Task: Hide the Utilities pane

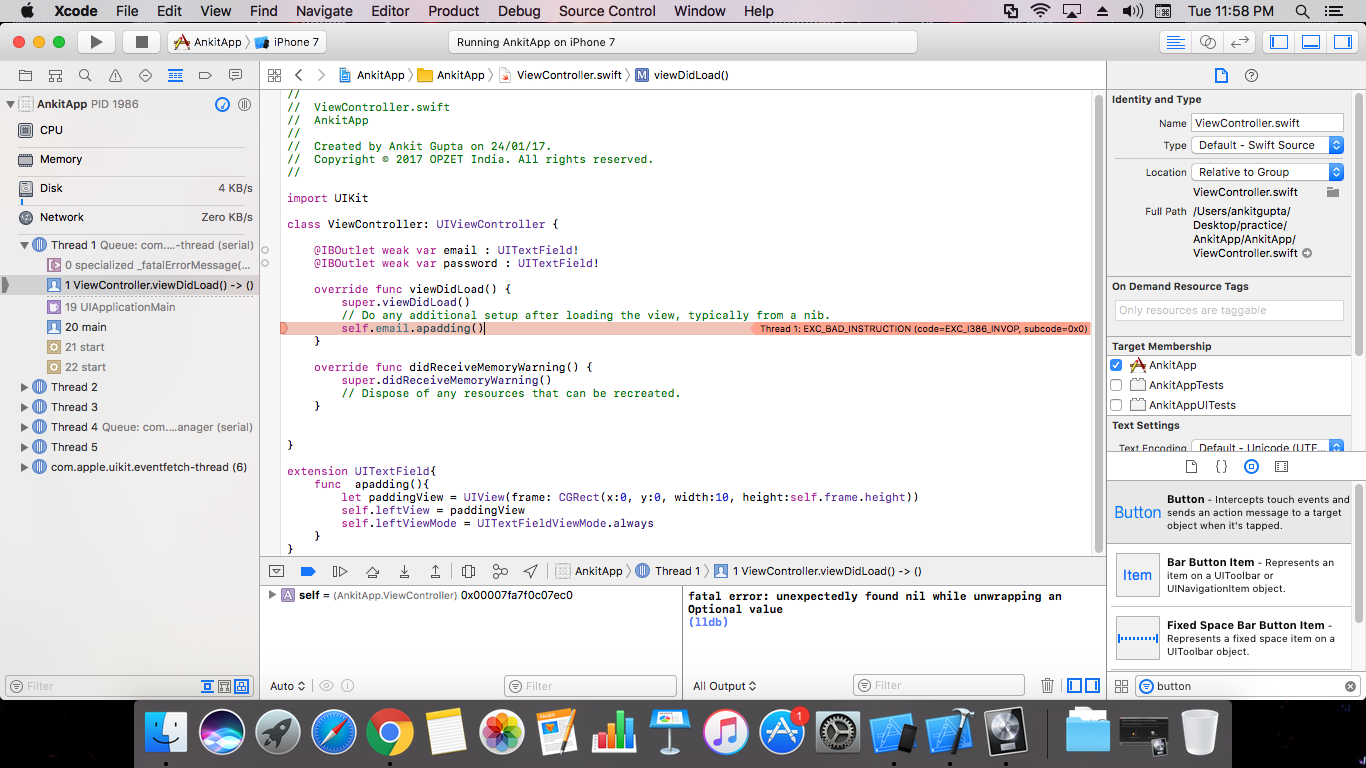Action: pyautogui.click(x=1342, y=42)
